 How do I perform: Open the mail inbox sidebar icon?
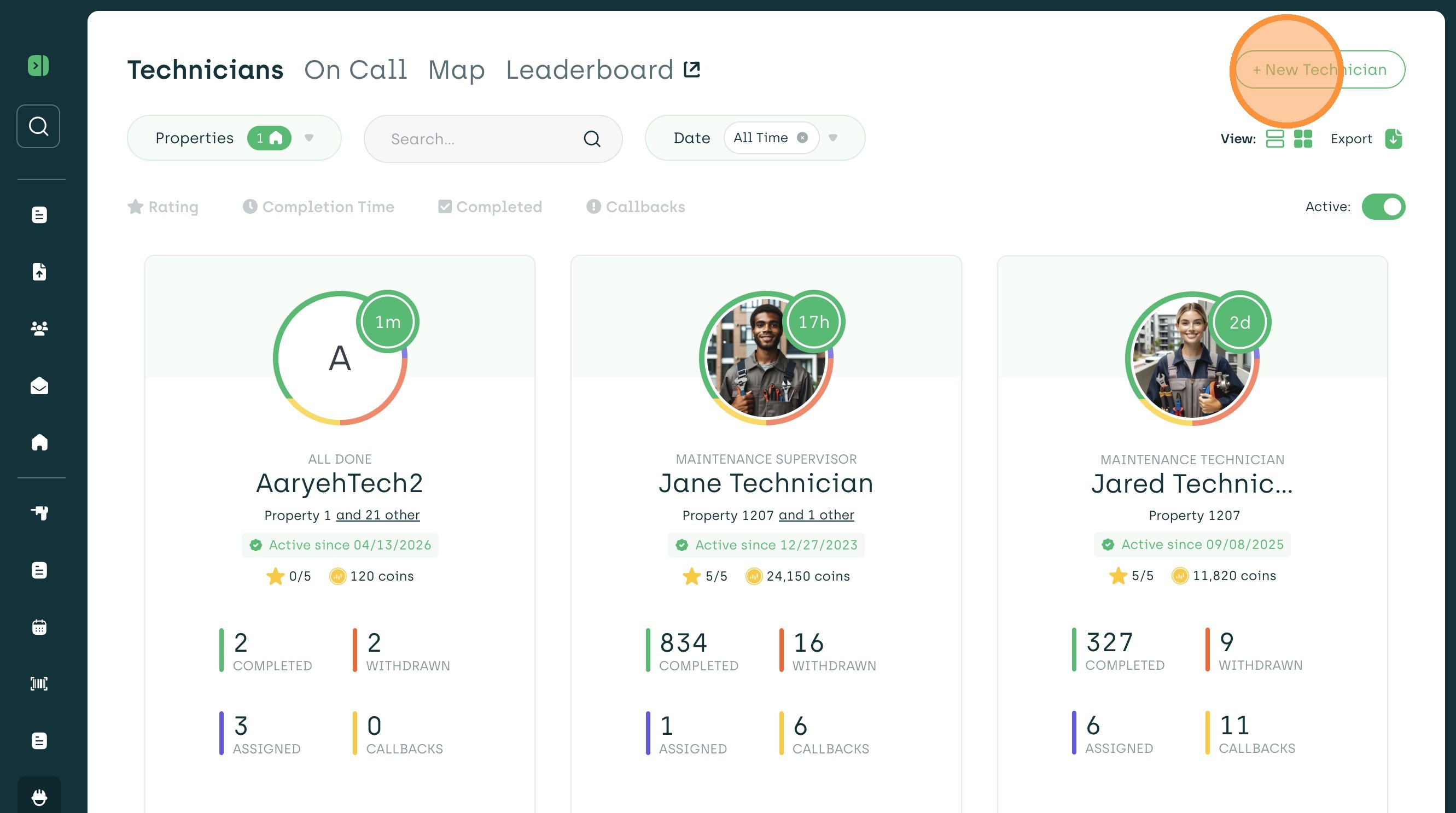pos(39,385)
